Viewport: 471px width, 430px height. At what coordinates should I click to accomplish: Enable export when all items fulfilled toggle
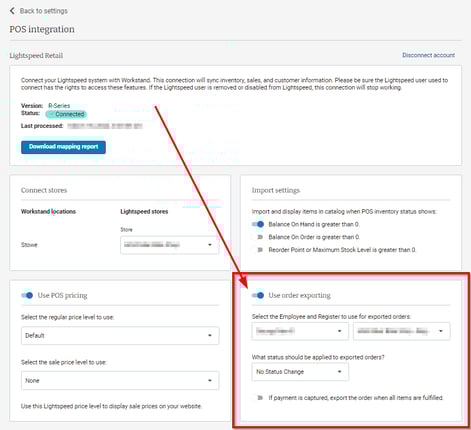pyautogui.click(x=258, y=398)
